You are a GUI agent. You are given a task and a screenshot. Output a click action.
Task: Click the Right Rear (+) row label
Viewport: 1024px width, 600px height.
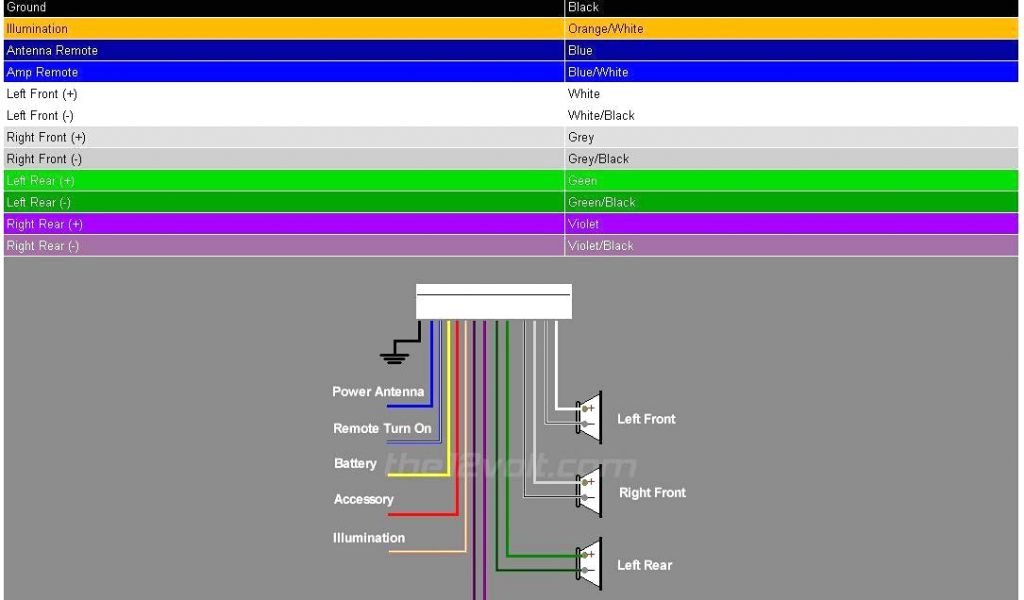click(x=44, y=224)
